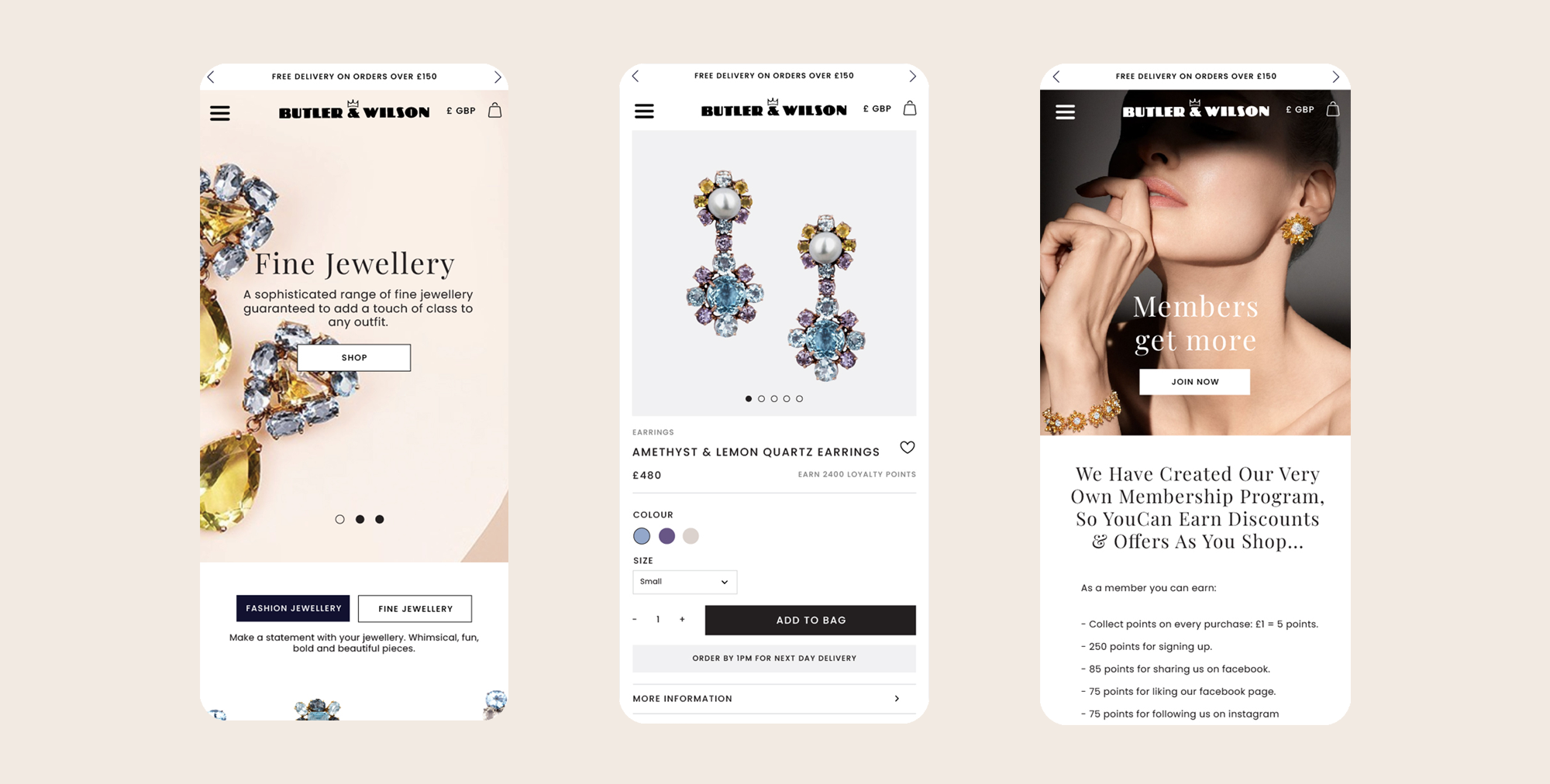Screen dimensions: 1550x784
Task: Open hamburger menu on Members screen
Action: point(1065,112)
